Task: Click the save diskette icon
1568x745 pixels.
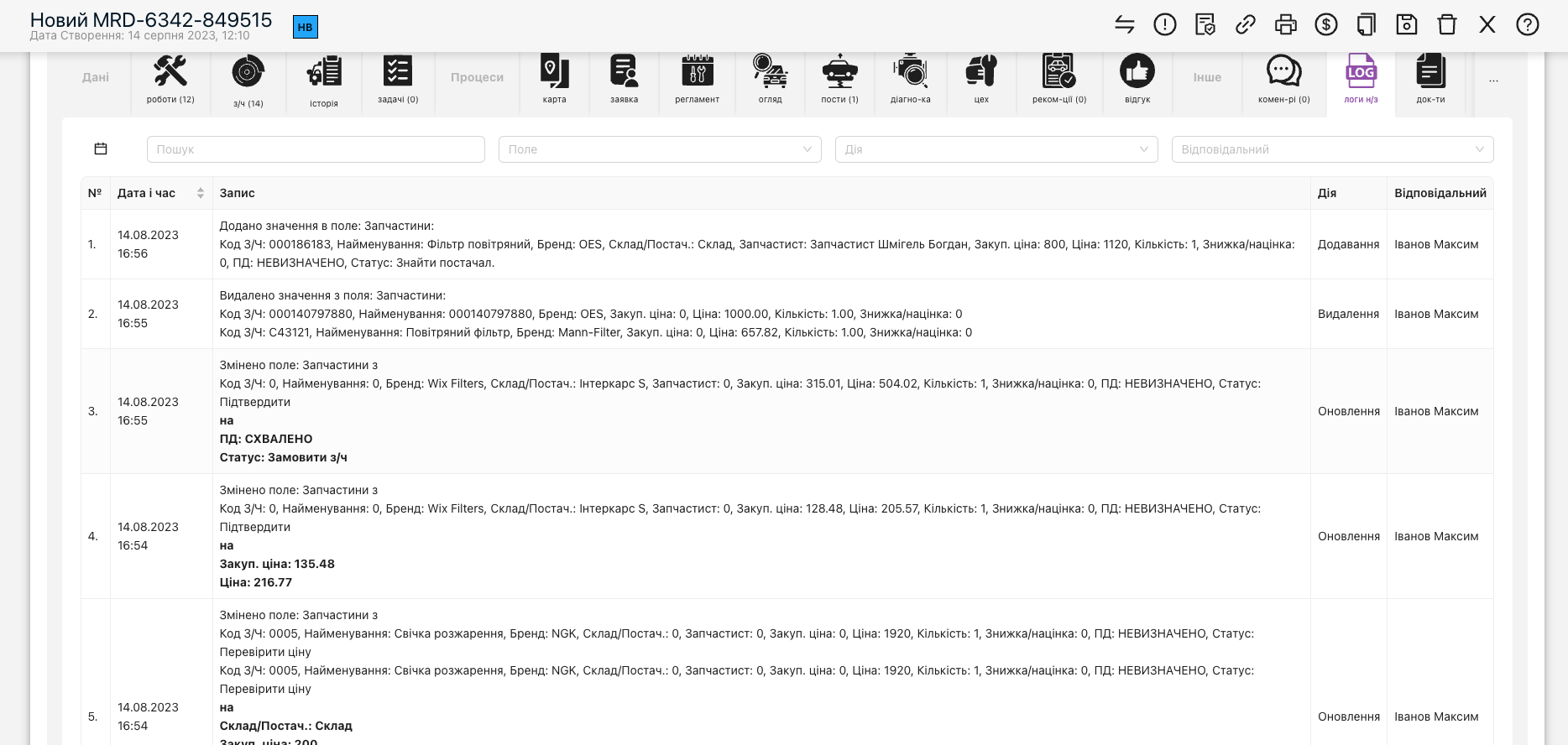Action: pos(1406,25)
